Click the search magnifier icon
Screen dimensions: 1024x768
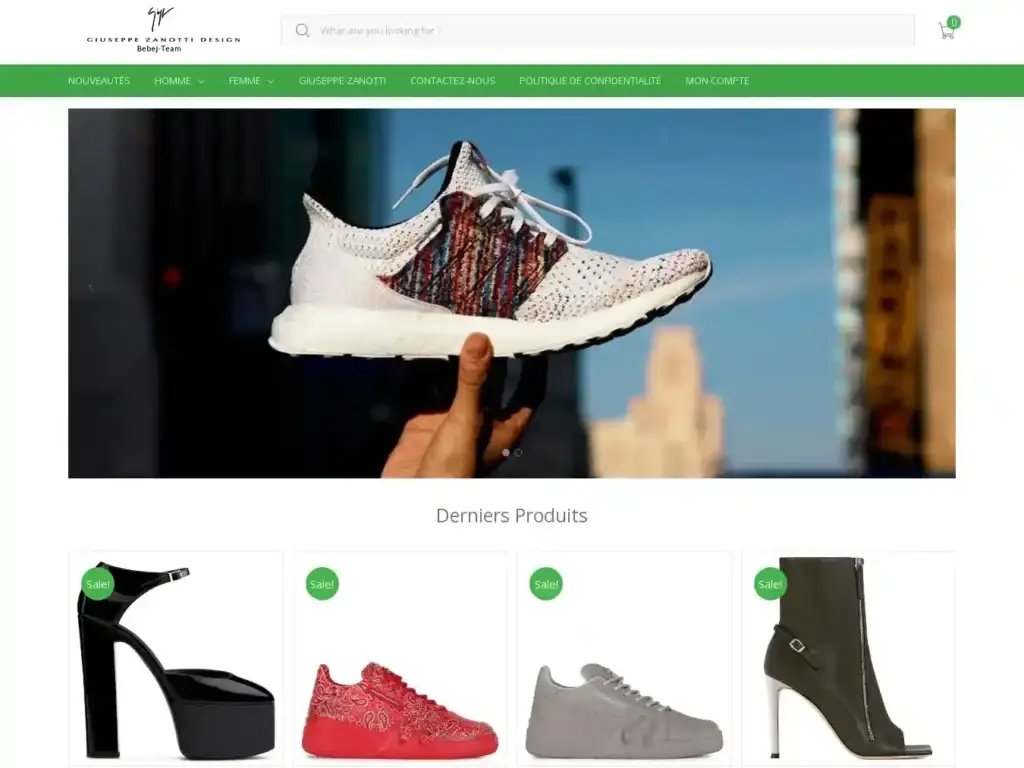(302, 31)
